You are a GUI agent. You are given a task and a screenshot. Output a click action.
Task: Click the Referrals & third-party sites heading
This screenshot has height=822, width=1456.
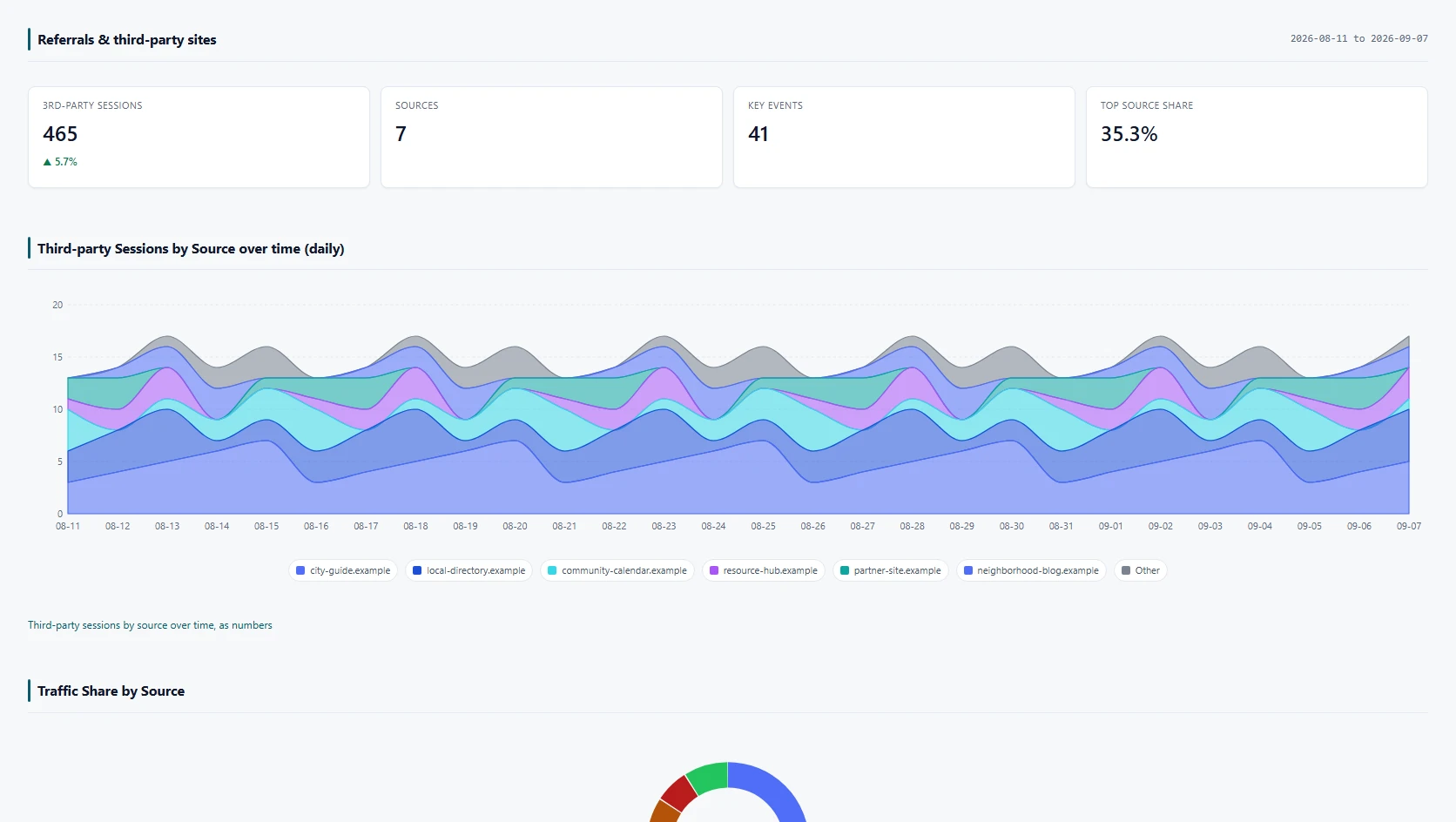click(x=127, y=39)
